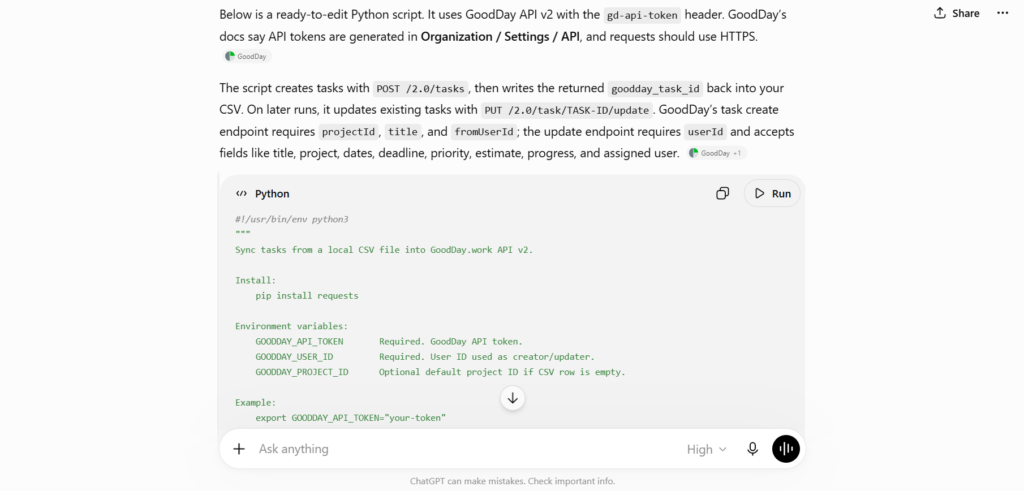Click the pip install requests line
Image resolution: width=1024 pixels, height=491 pixels.
click(307, 296)
